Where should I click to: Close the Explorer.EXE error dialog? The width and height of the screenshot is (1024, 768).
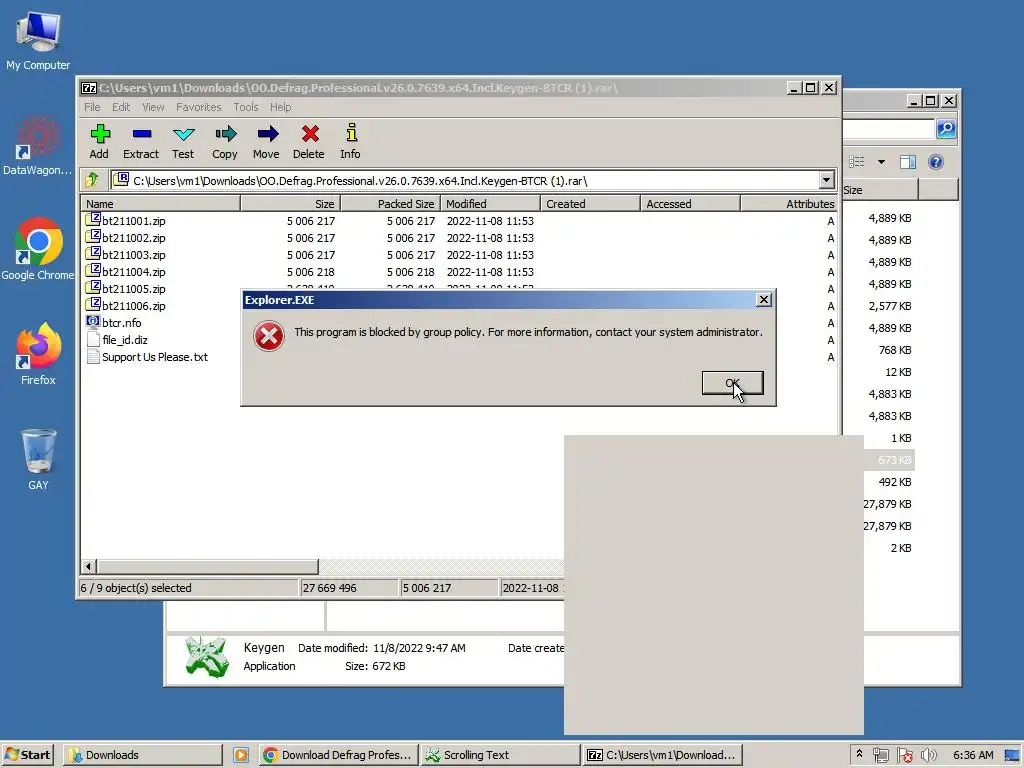(x=763, y=300)
